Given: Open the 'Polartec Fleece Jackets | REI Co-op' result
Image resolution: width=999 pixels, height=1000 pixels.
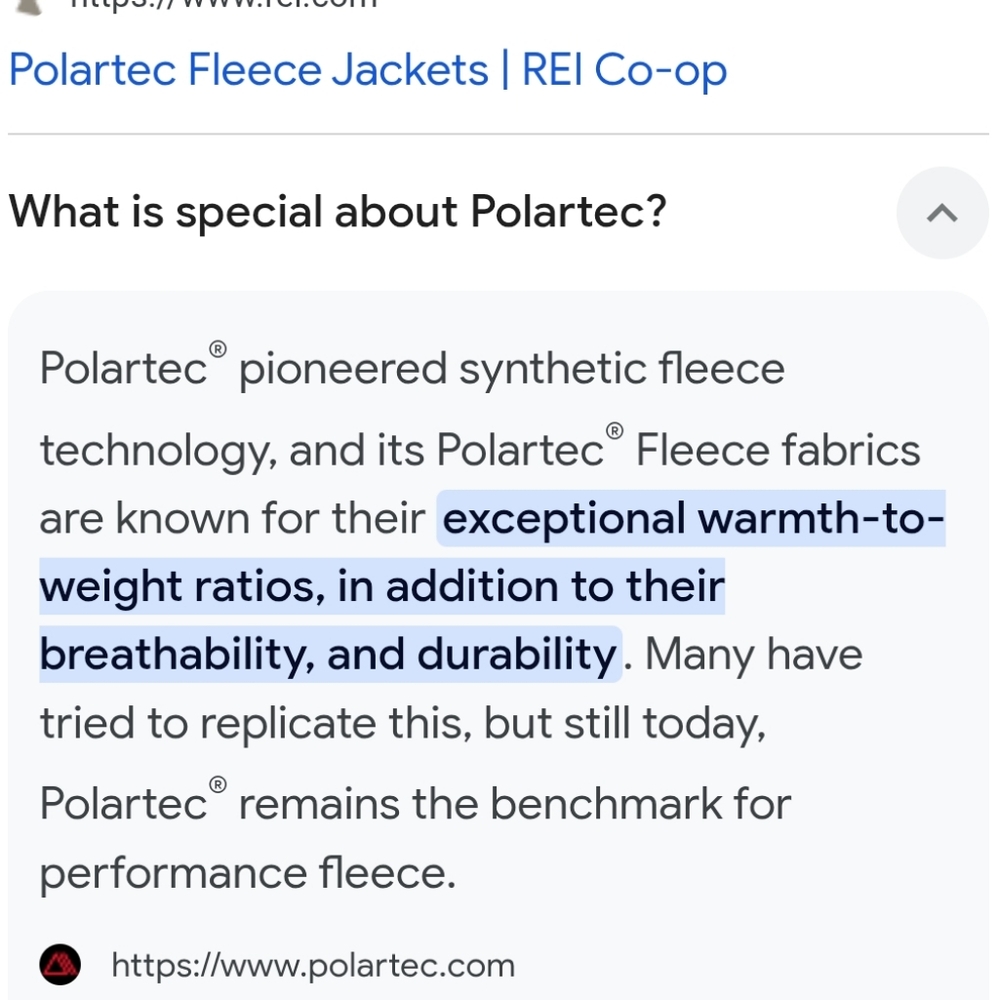Looking at the screenshot, I should (367, 69).
